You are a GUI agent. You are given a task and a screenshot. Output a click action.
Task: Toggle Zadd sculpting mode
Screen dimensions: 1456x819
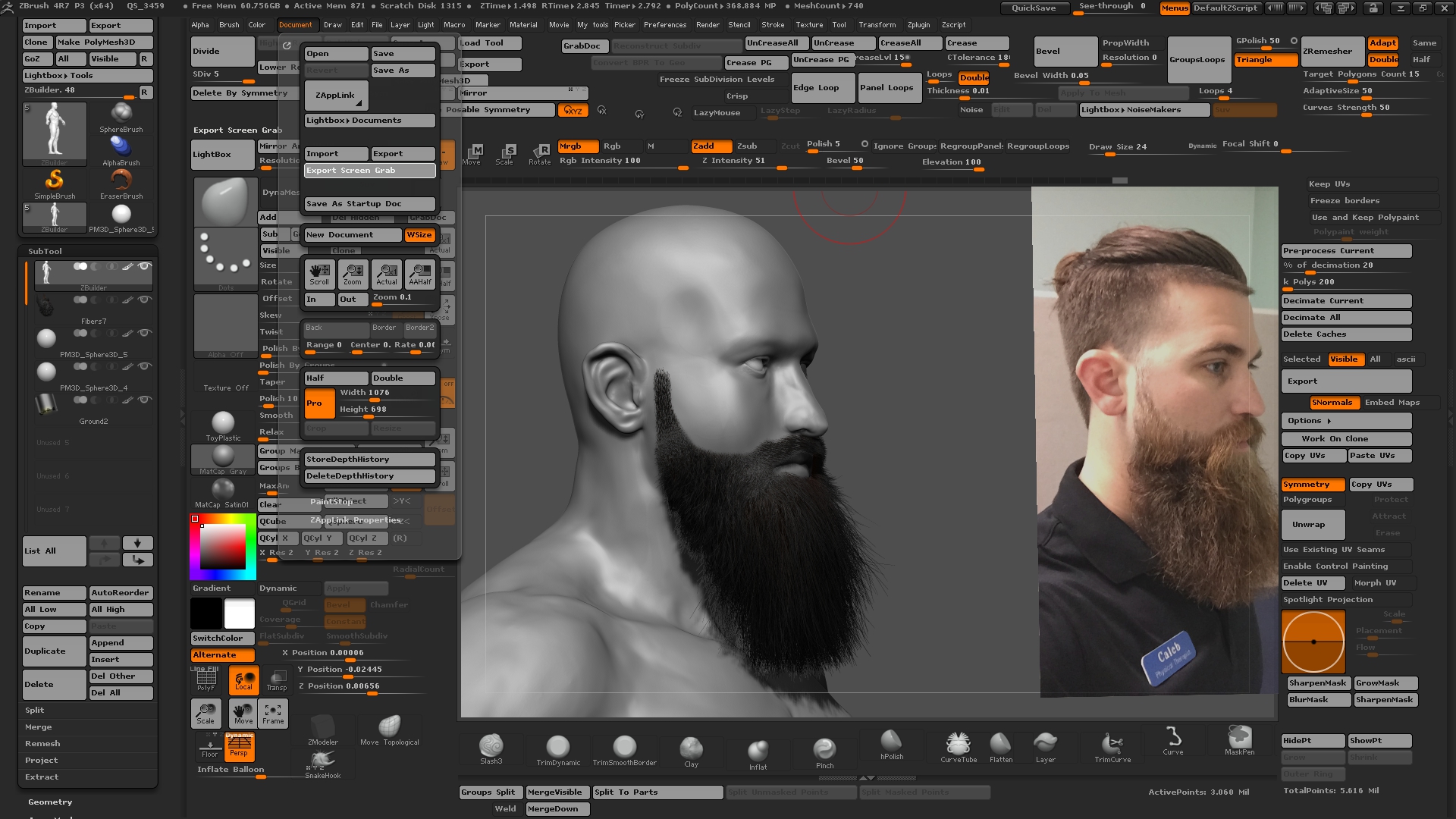point(710,146)
